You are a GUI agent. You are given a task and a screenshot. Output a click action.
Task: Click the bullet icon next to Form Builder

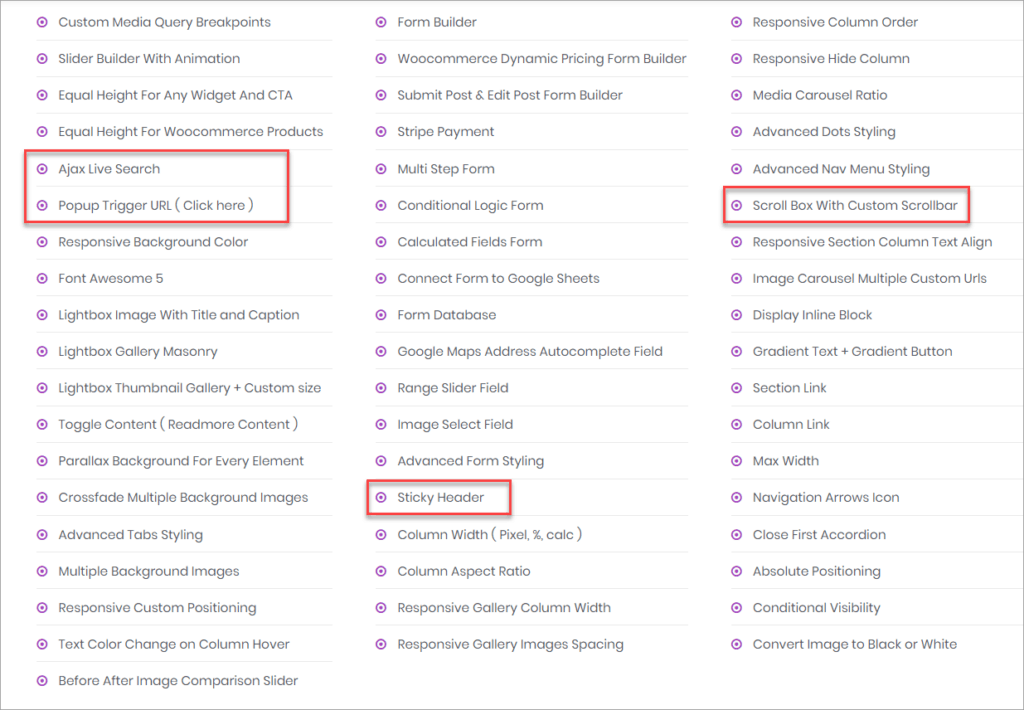pos(381,22)
